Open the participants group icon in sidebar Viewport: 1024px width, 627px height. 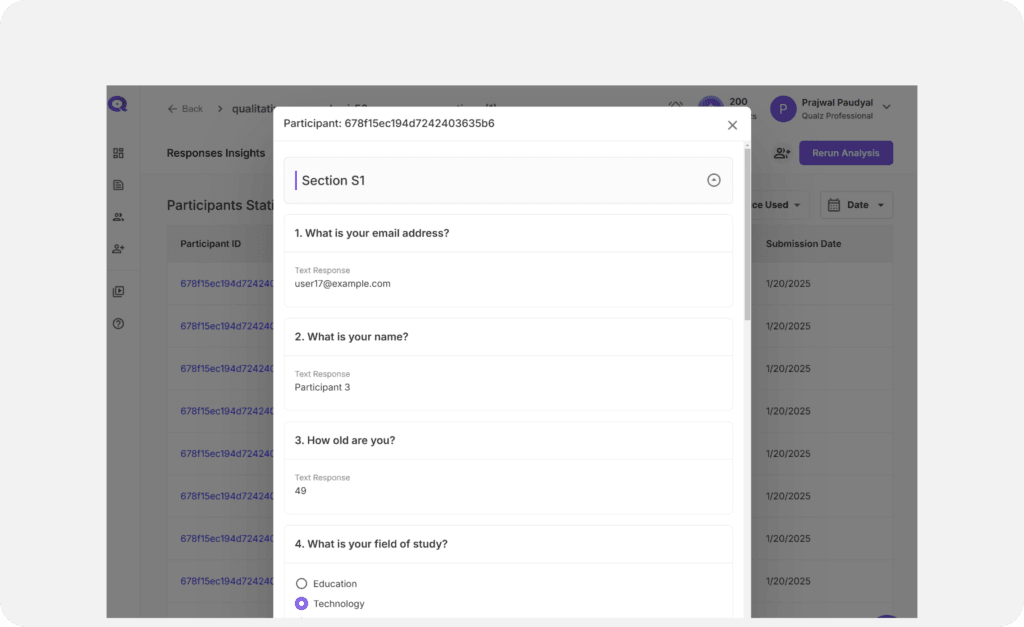coord(118,217)
